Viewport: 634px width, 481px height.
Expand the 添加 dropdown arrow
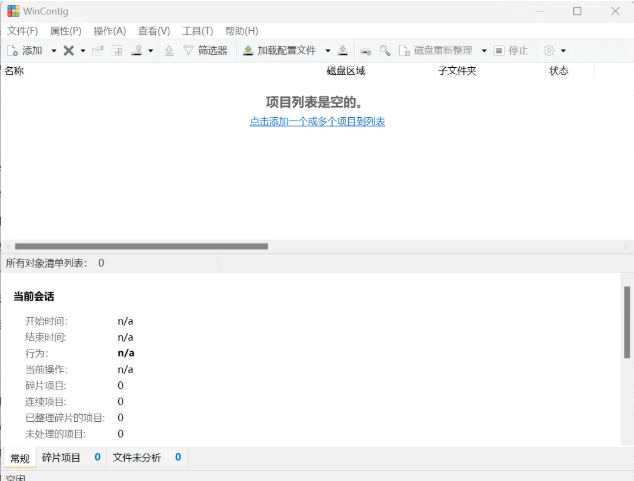coord(53,51)
